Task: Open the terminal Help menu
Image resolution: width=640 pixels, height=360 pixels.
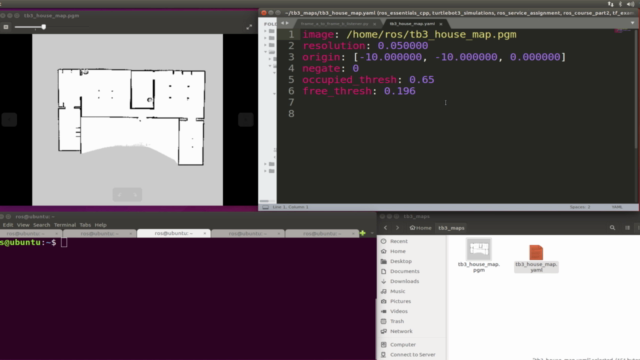Action: click(x=100, y=225)
